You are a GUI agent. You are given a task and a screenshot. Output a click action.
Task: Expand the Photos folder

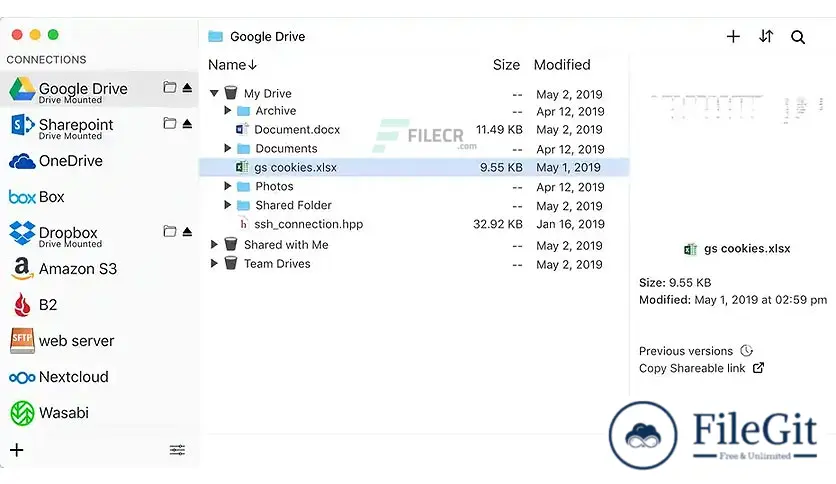(x=228, y=186)
